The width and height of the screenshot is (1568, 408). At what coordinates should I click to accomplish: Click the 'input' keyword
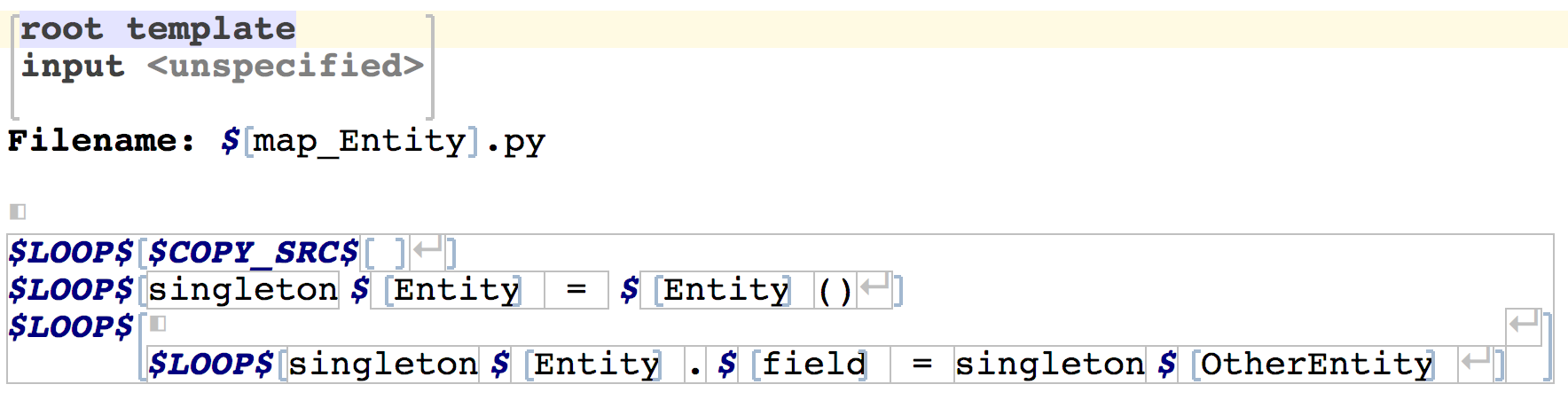[73, 67]
